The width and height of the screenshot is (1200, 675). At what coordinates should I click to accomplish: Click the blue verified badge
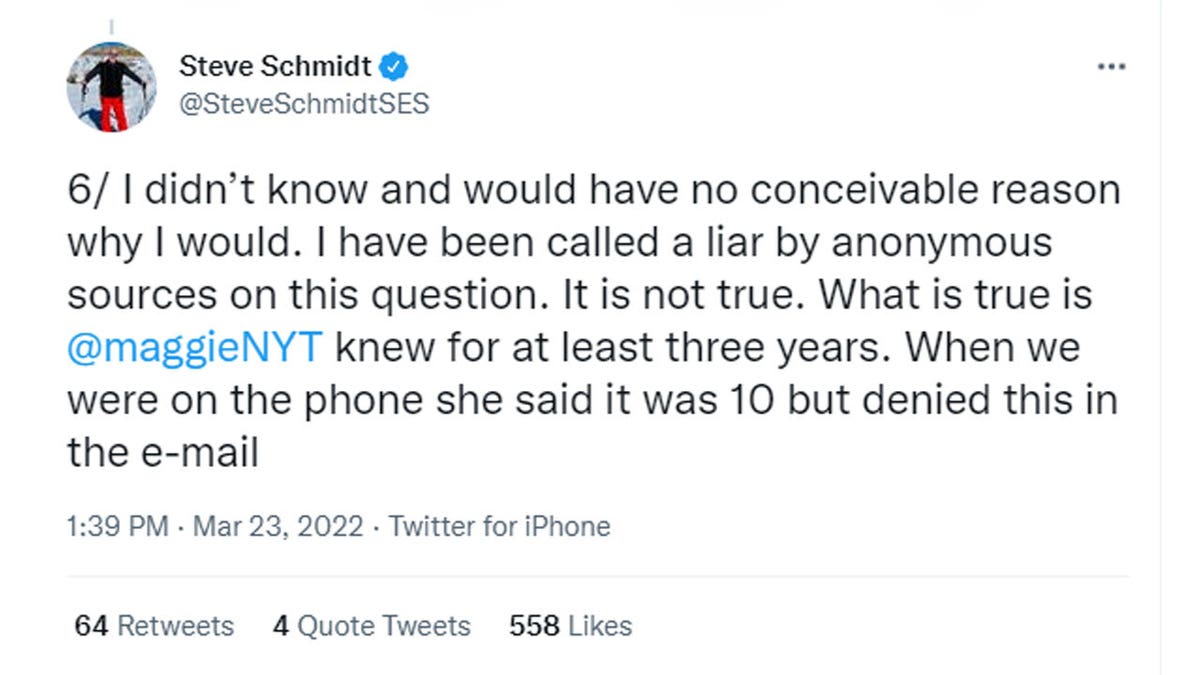click(x=397, y=67)
